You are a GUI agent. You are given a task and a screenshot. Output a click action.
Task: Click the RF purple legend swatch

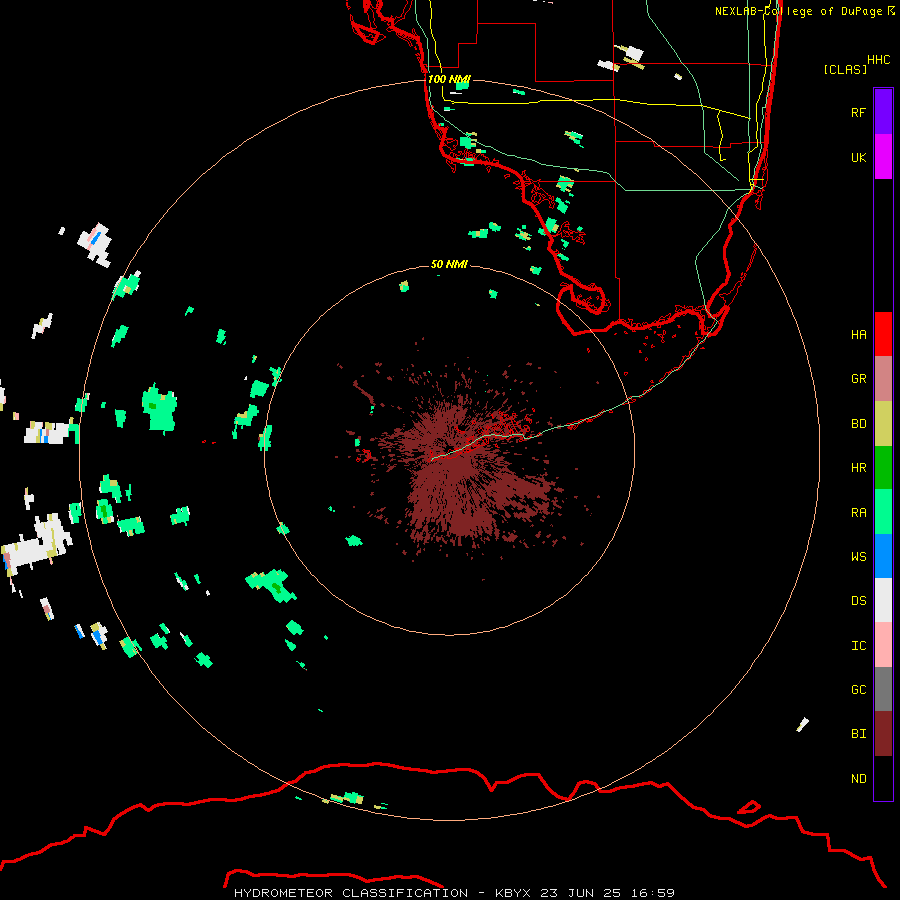[883, 112]
